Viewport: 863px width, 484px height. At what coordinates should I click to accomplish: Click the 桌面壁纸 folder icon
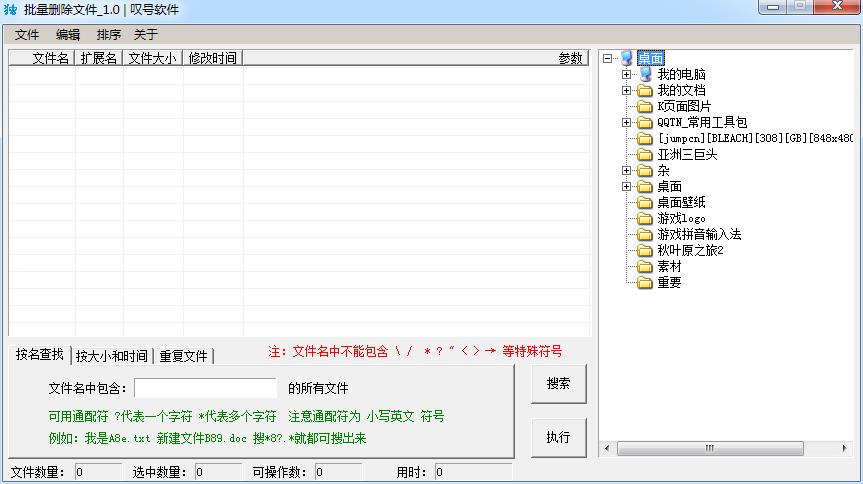(644, 203)
